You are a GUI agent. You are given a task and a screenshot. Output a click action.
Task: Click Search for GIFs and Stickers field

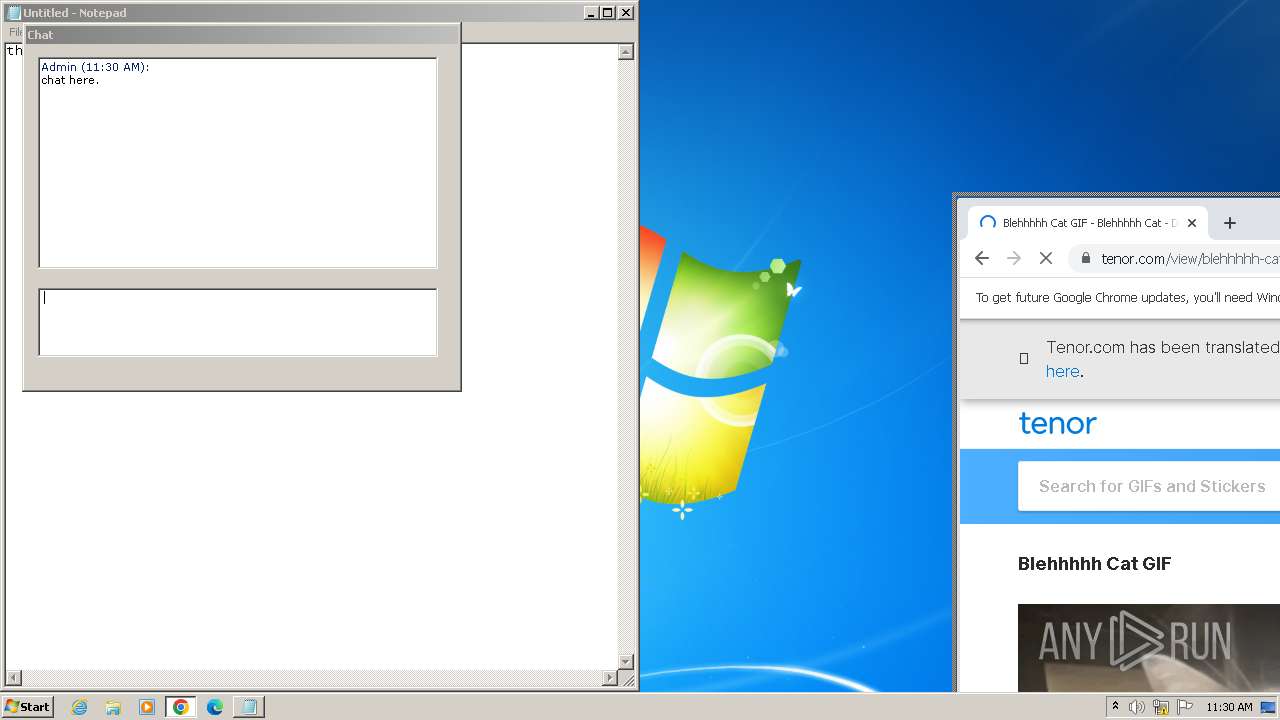click(1149, 486)
